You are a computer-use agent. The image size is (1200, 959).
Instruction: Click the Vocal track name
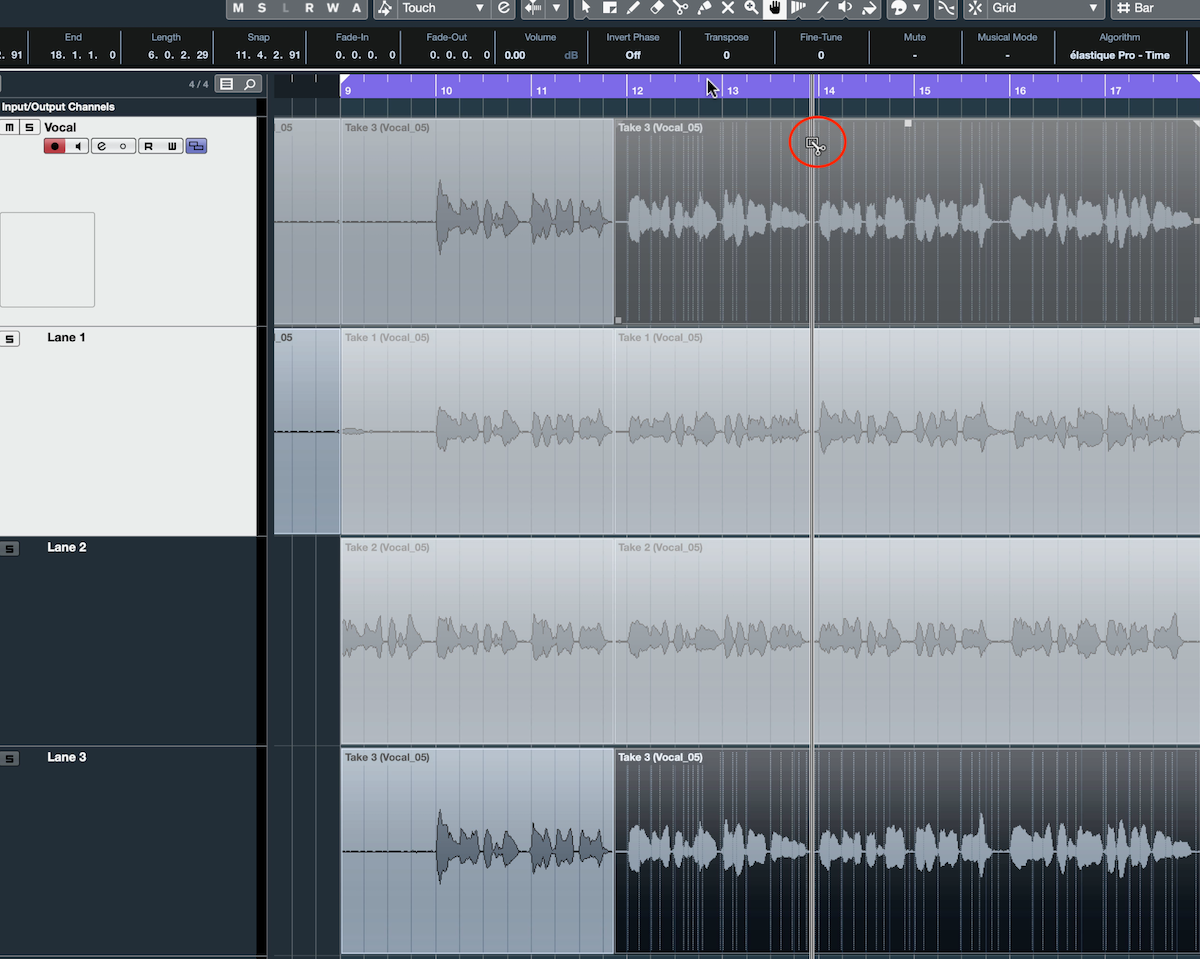point(60,127)
